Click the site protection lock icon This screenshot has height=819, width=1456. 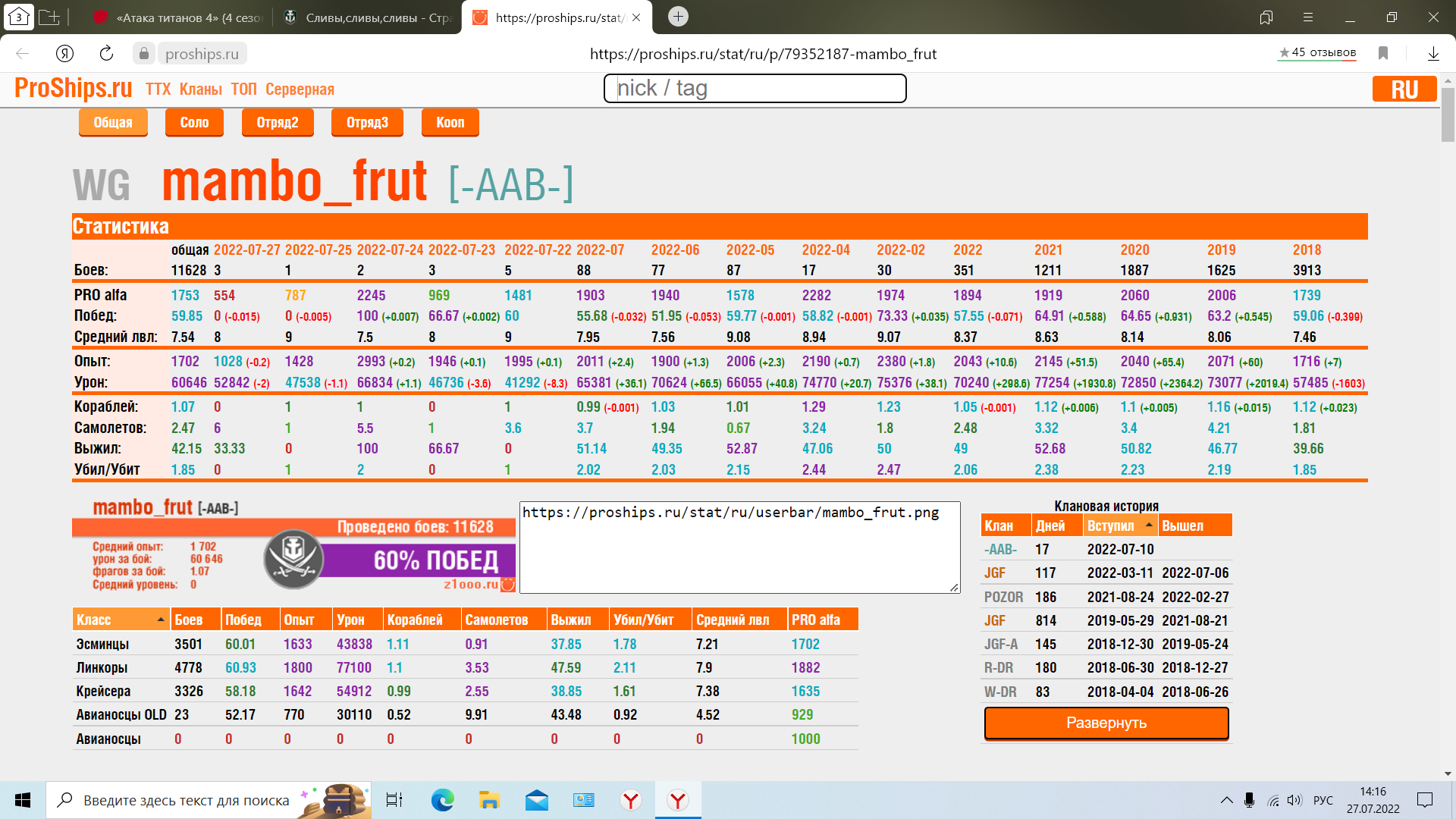143,53
